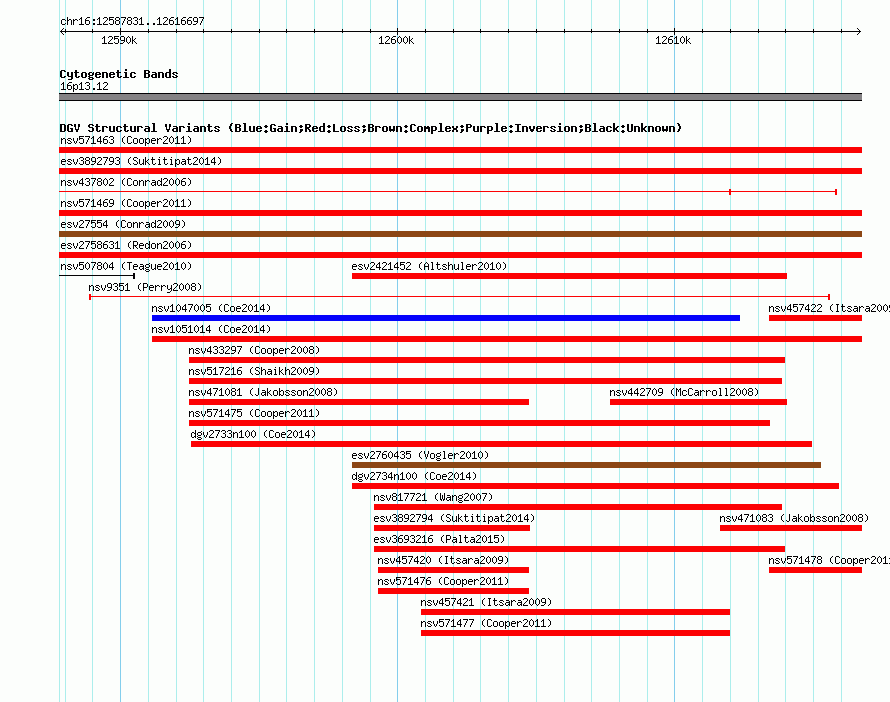Click the nsv571463 (Cooper2011) variant label
The width and height of the screenshot is (890, 702).
pyautogui.click(x=126, y=140)
